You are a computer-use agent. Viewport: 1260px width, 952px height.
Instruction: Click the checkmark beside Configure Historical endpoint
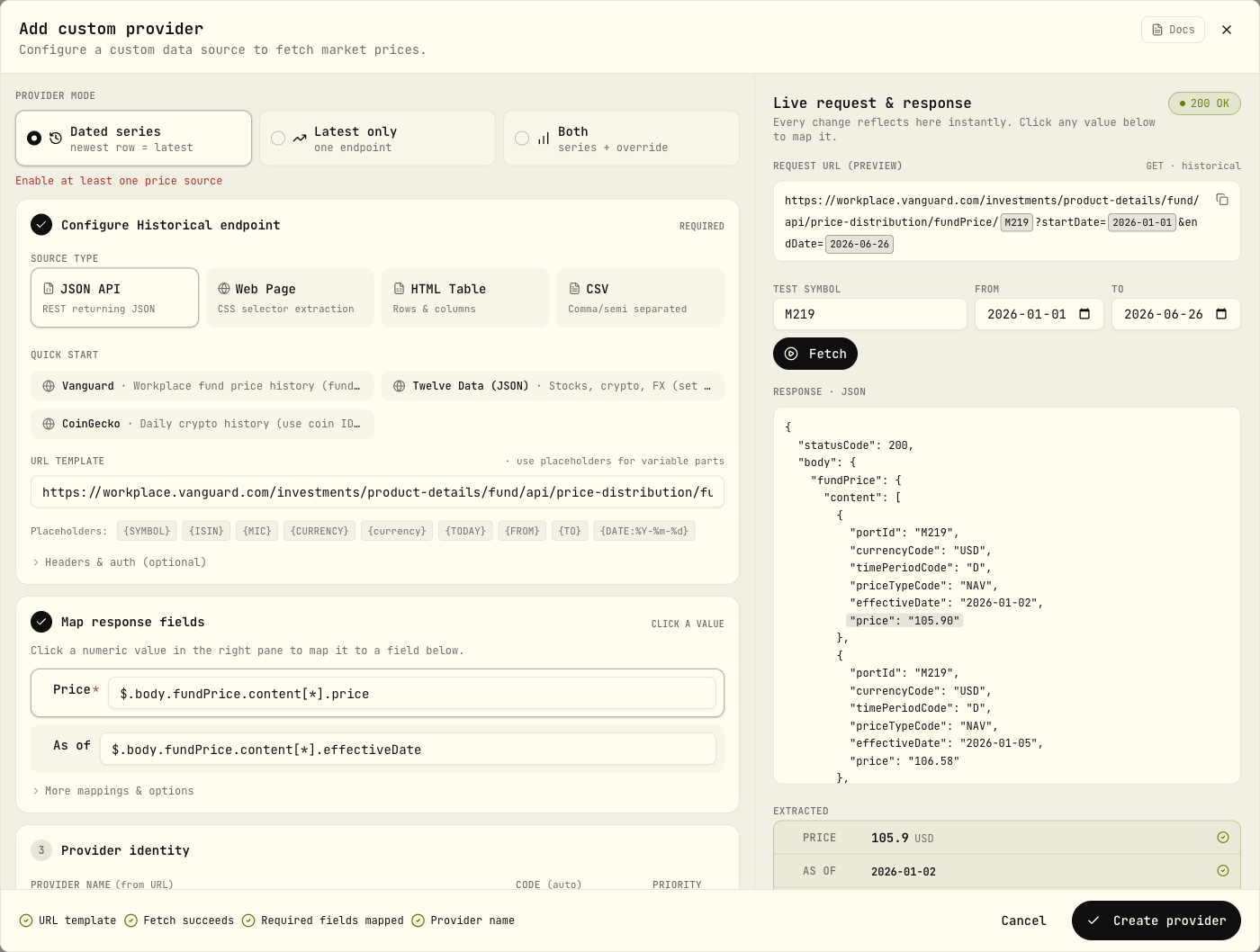pyautogui.click(x=41, y=225)
